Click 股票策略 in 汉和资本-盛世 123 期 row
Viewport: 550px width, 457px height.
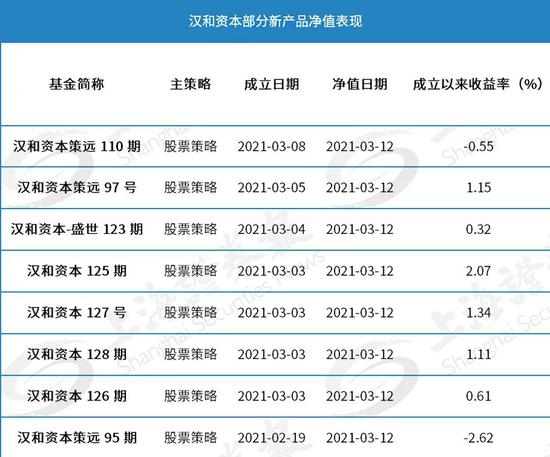point(190,229)
